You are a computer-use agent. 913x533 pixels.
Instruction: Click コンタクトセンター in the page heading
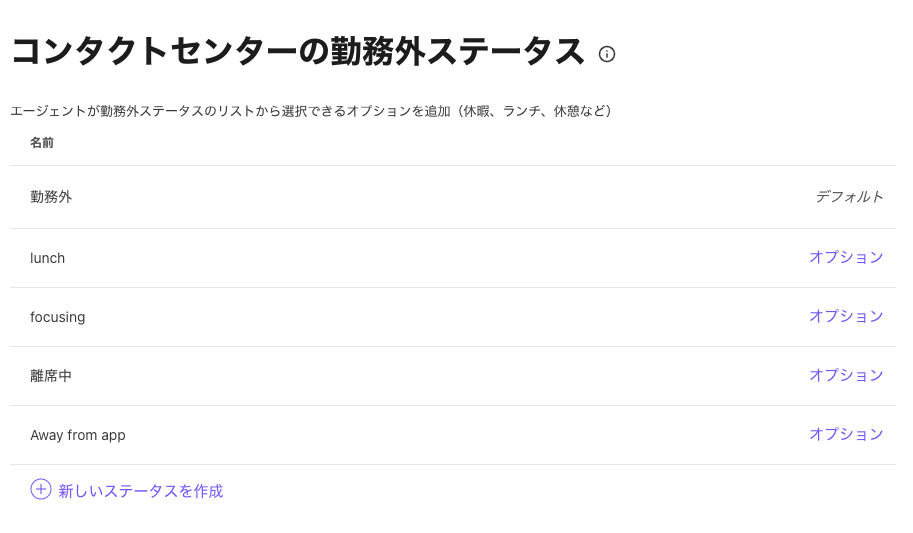coord(154,51)
